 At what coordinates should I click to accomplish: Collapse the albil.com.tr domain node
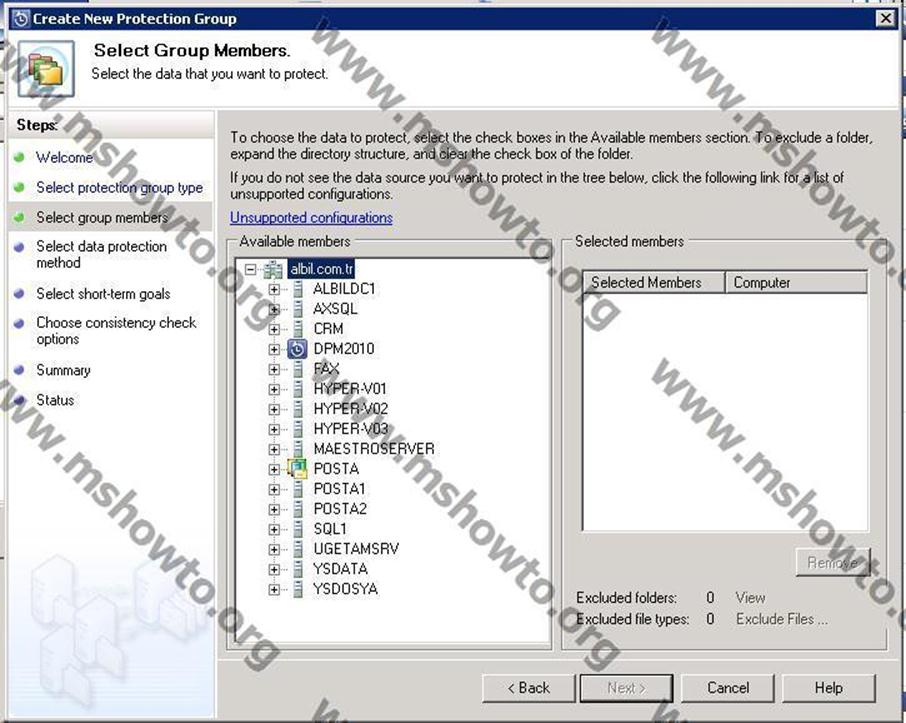(250, 269)
